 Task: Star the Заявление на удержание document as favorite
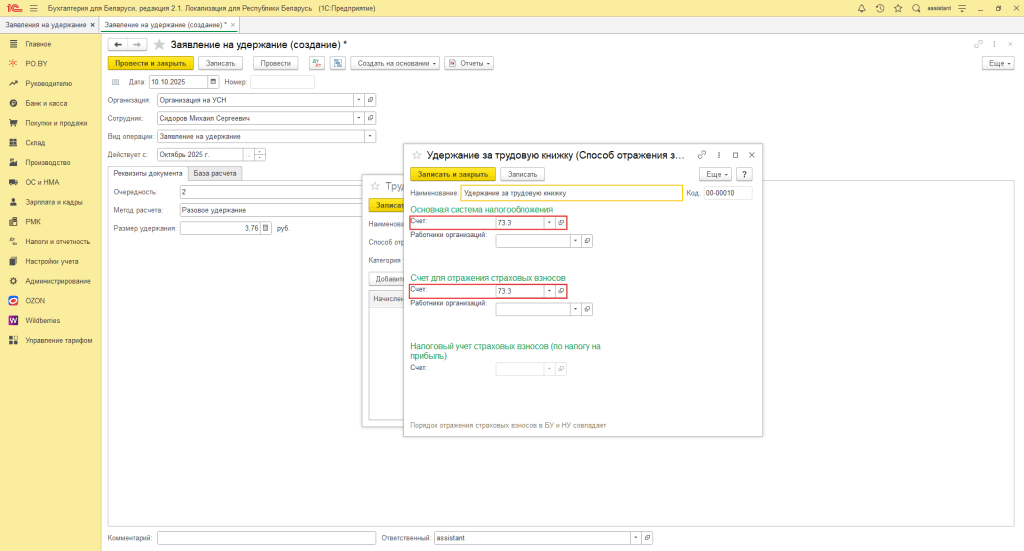[x=159, y=45]
